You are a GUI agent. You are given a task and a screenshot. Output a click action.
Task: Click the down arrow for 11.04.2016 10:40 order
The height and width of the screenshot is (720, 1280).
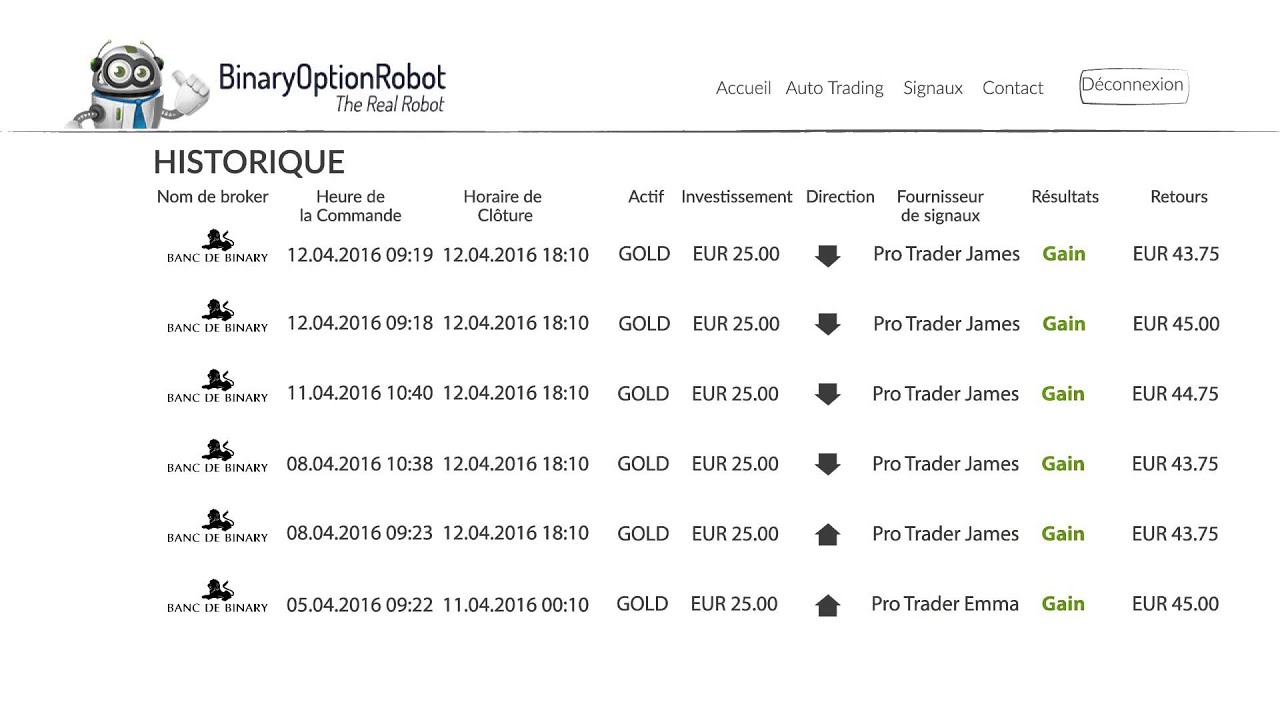(x=827, y=394)
